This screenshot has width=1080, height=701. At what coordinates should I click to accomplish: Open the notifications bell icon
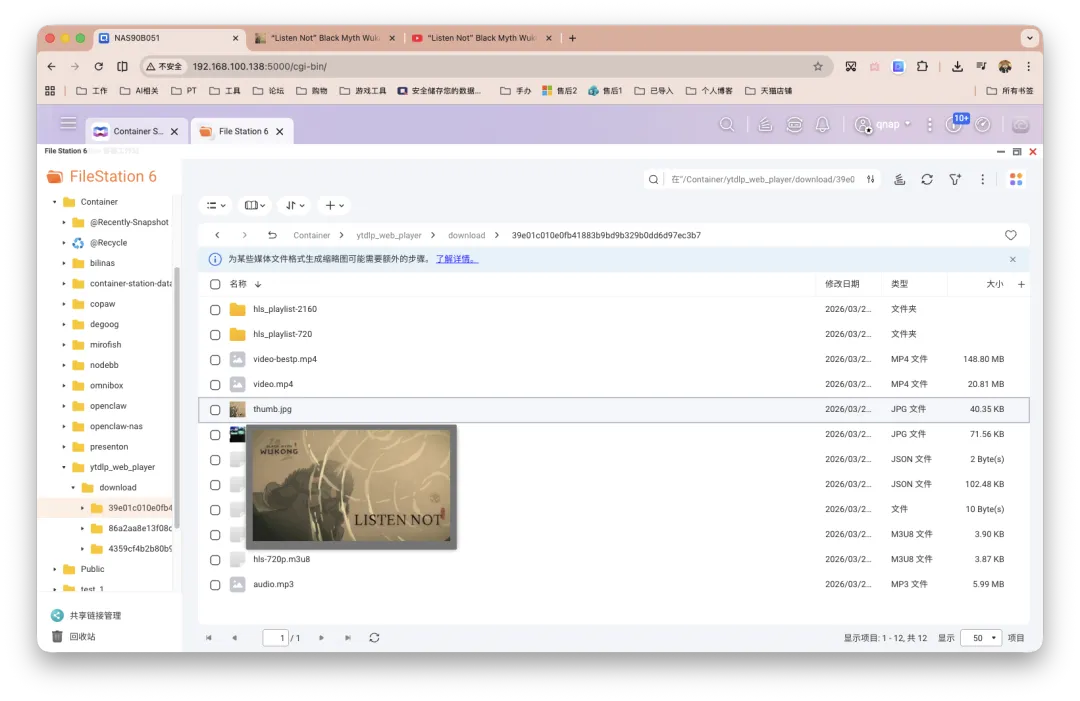coord(822,125)
